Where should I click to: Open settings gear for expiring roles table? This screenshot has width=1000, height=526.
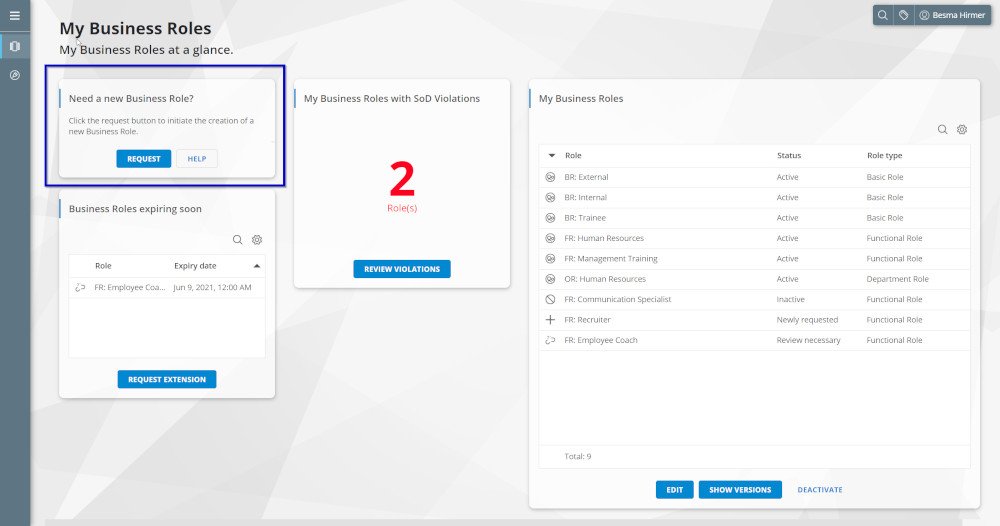coord(257,240)
